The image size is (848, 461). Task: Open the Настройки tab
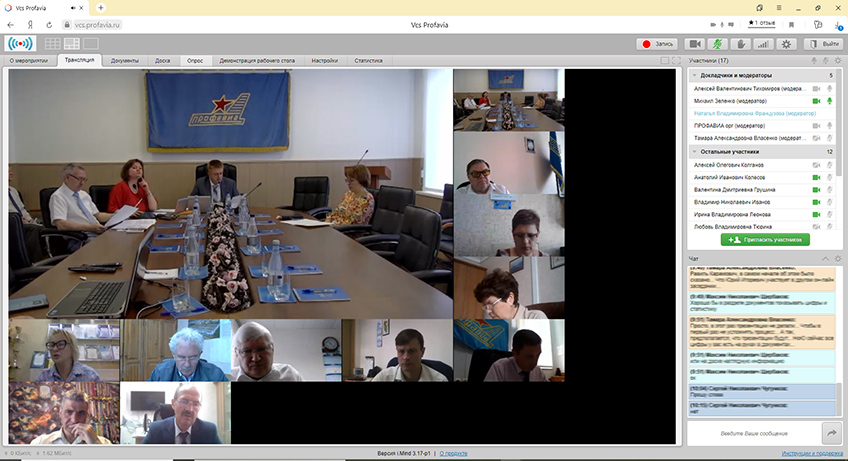324,61
